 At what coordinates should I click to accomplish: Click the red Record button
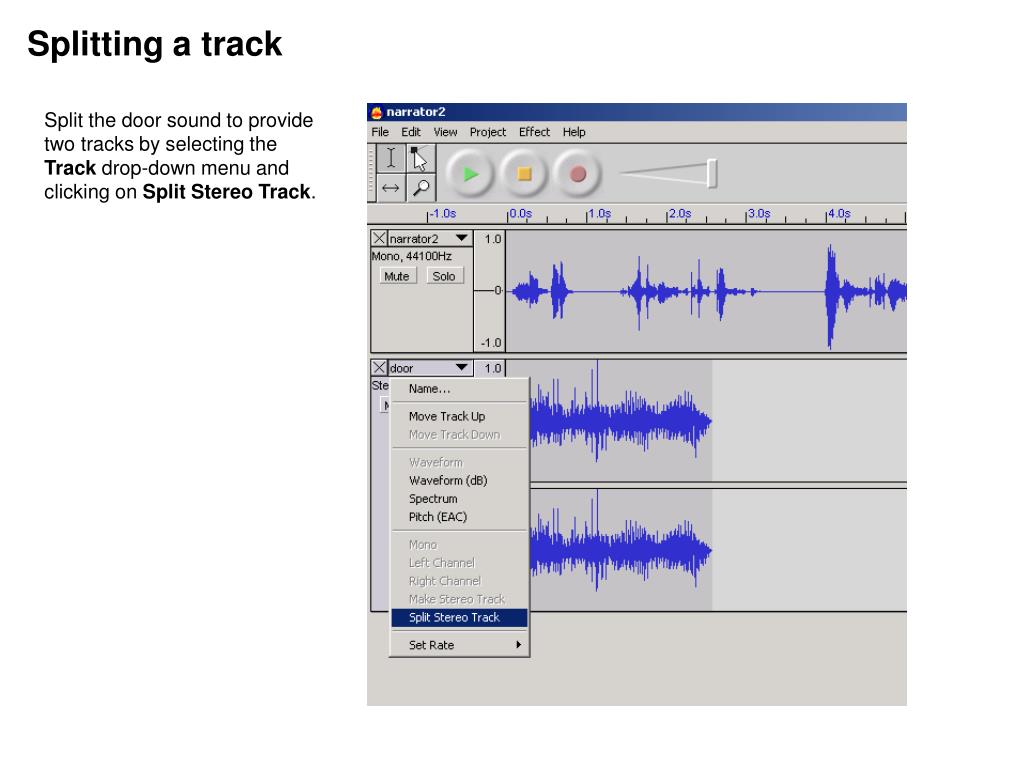pos(577,174)
